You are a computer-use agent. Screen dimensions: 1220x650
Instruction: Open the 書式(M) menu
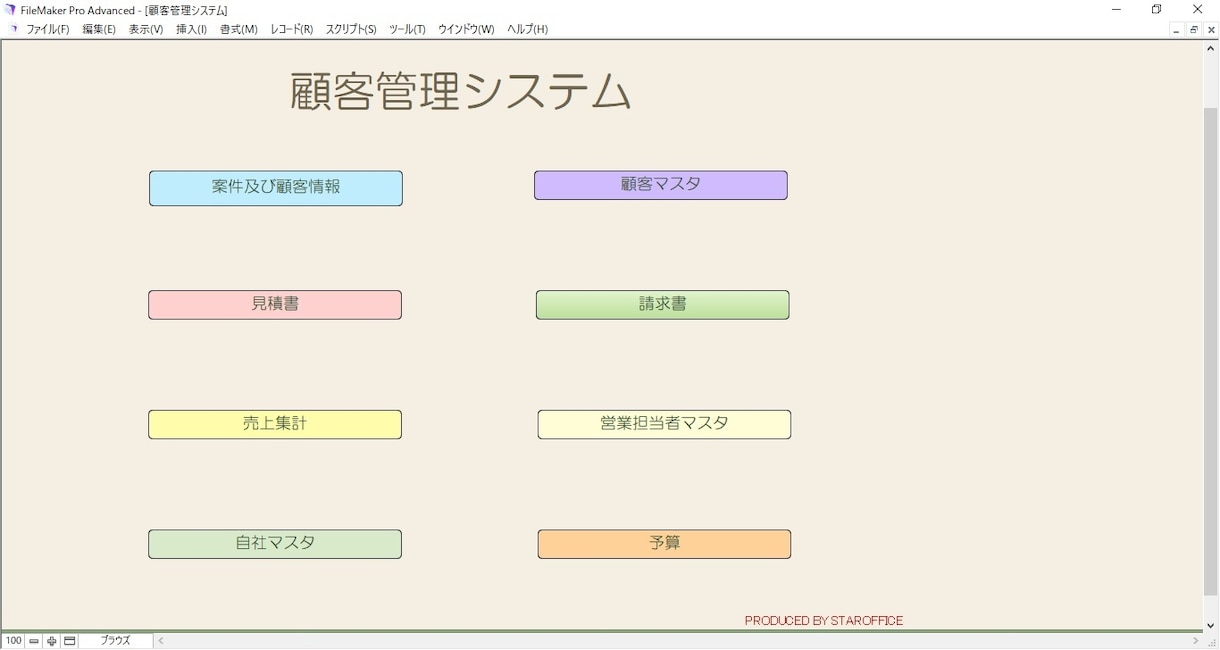[x=239, y=29]
